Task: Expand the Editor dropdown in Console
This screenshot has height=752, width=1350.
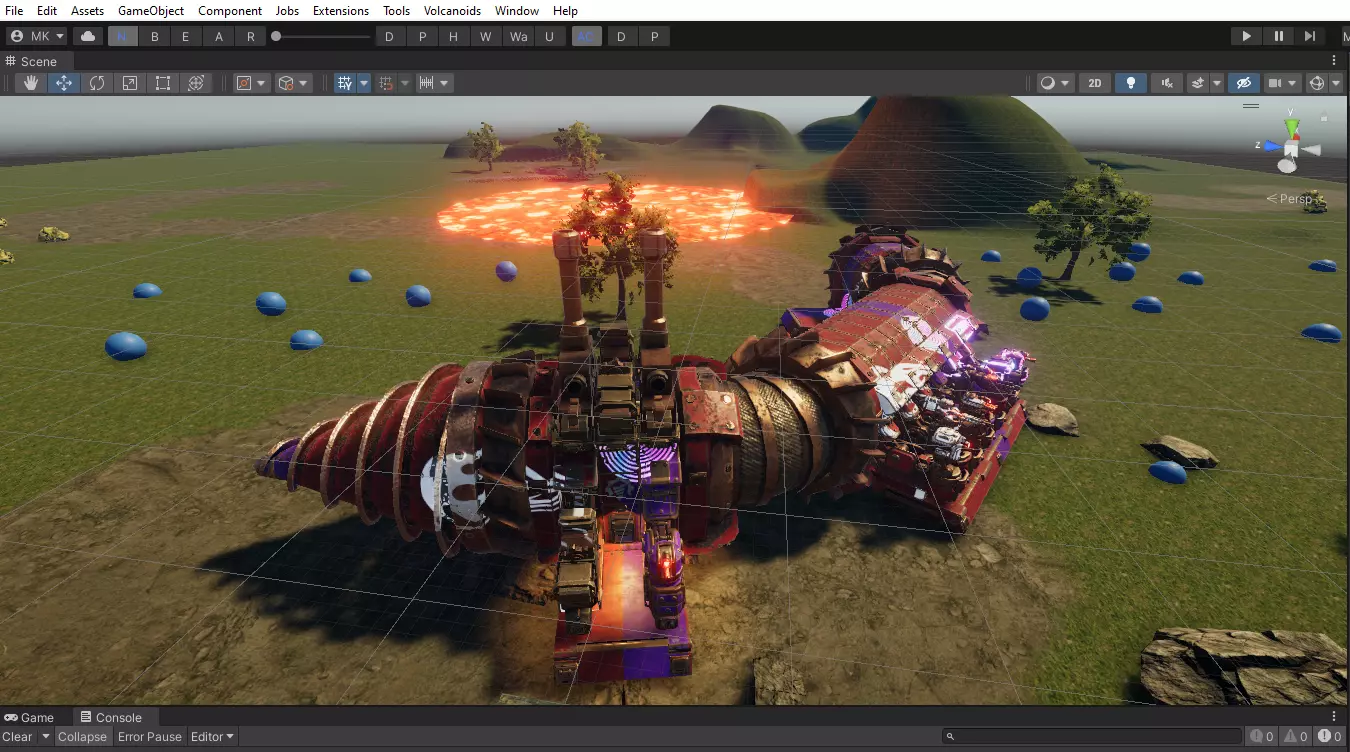Action: (212, 737)
